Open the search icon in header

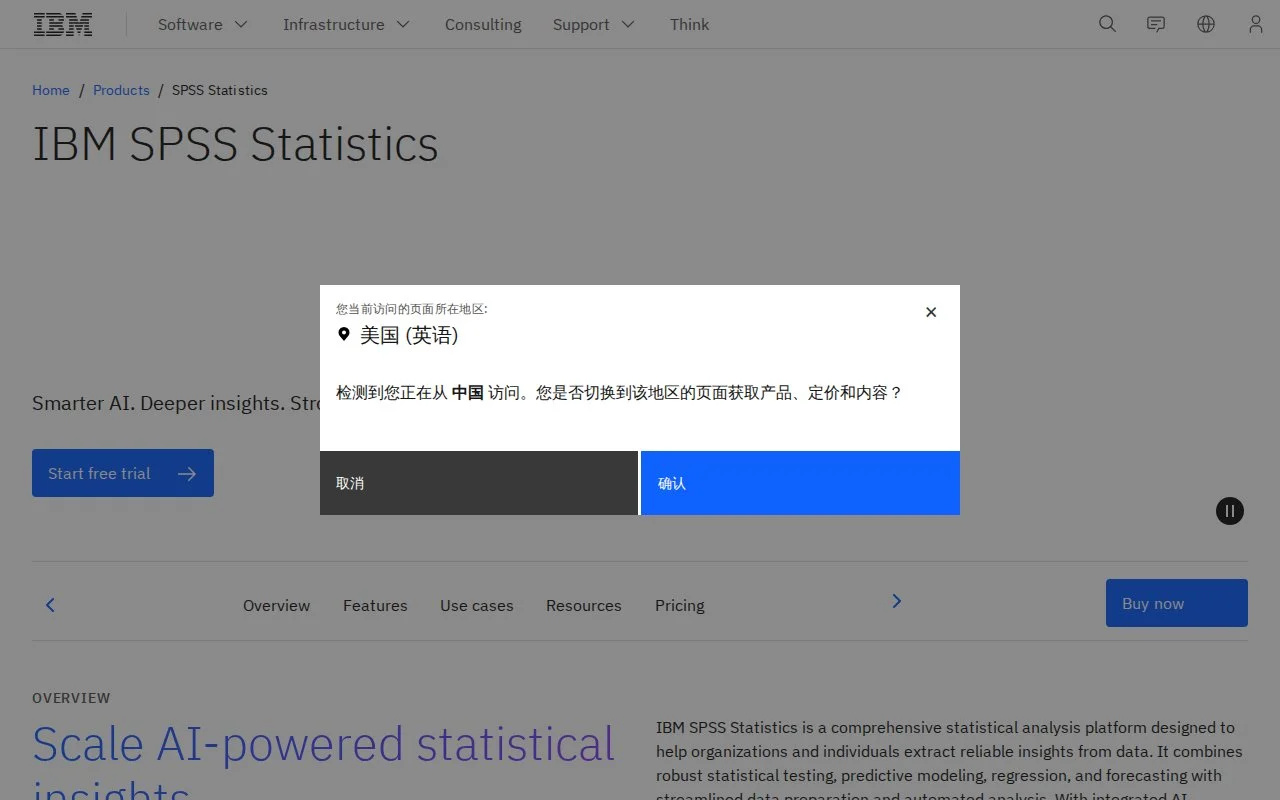point(1107,24)
